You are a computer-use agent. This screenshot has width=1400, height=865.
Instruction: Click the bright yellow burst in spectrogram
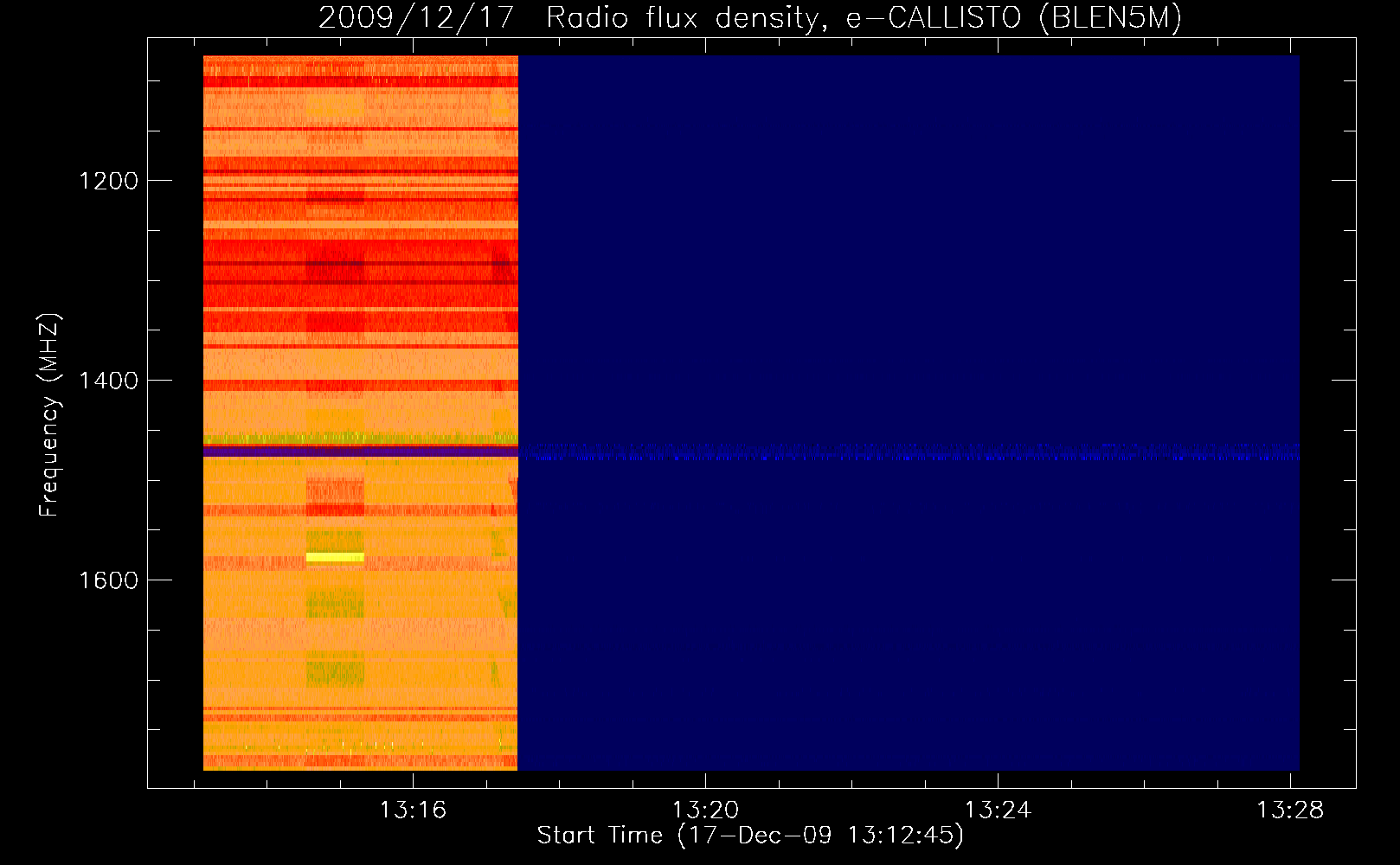point(335,557)
